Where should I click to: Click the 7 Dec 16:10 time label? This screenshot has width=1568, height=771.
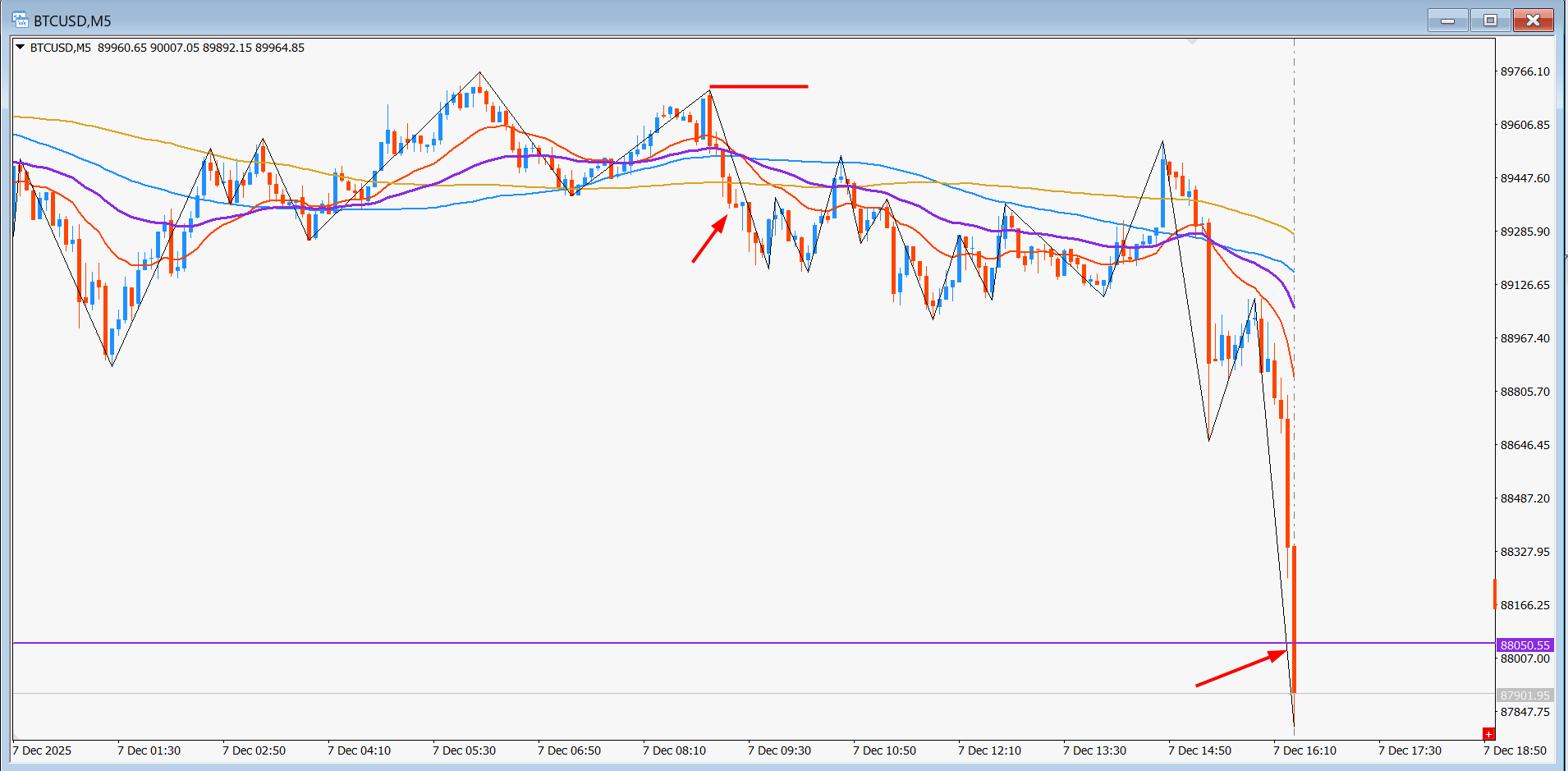pyautogui.click(x=1305, y=750)
